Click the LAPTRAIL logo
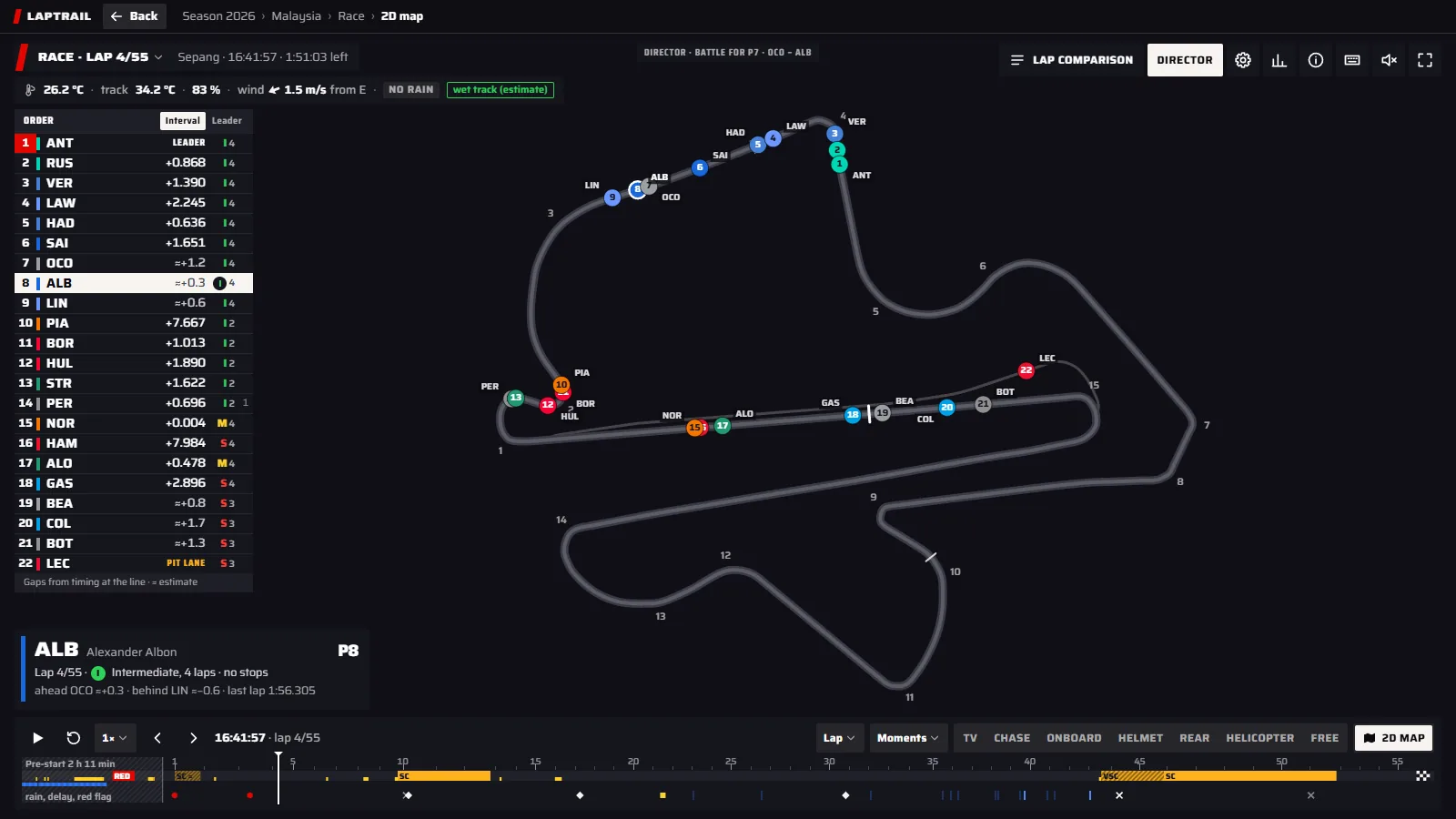 52,16
